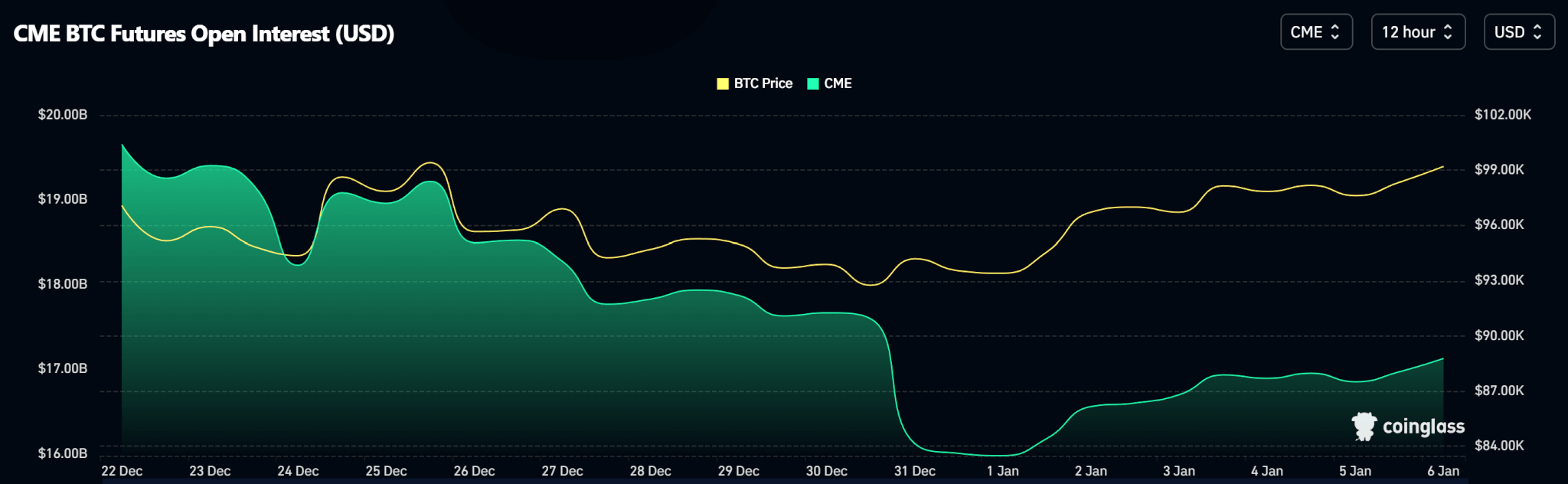Click the up-down arrows beside CME

[1335, 32]
